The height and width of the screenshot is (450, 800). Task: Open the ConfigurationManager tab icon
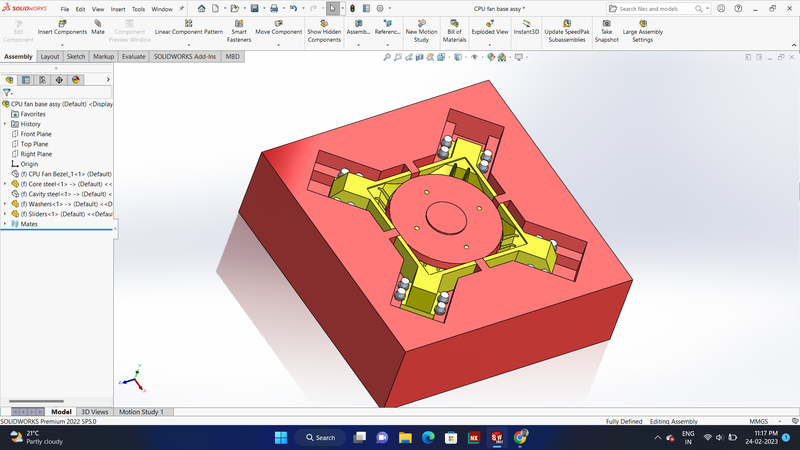click(41, 80)
